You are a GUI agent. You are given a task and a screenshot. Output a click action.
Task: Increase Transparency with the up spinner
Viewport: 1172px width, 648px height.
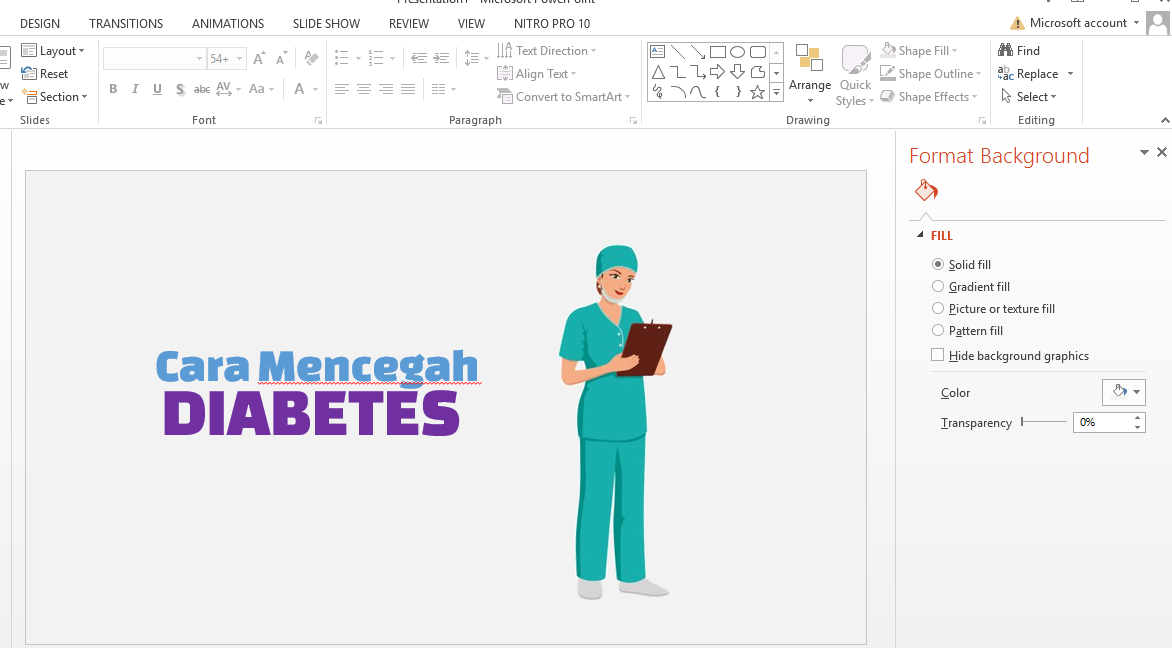tap(1138, 418)
